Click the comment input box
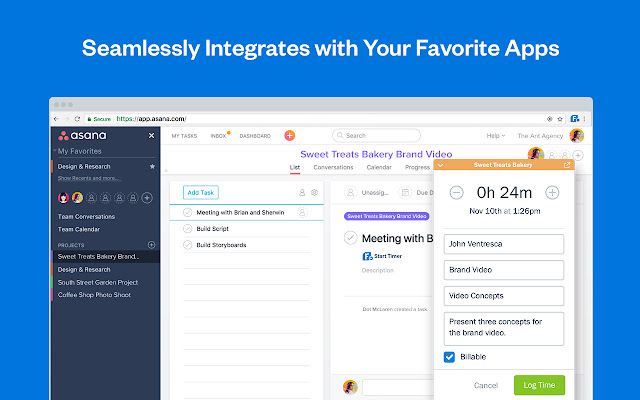The image size is (640, 400). [398, 387]
